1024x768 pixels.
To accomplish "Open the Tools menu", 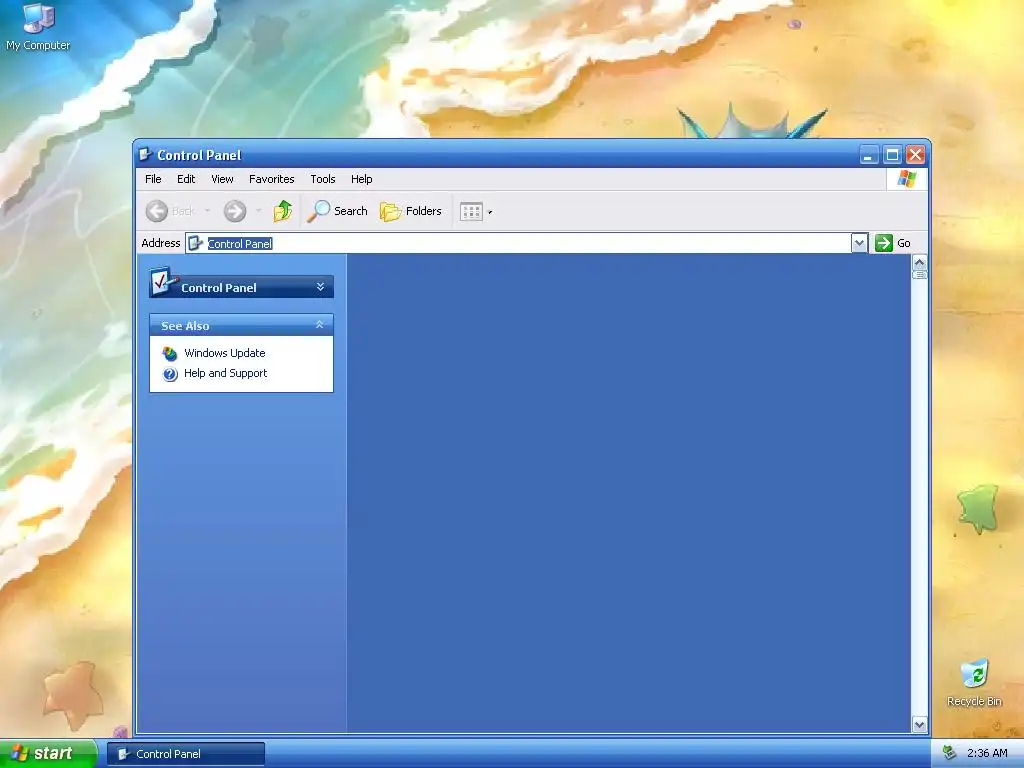I will coord(323,179).
